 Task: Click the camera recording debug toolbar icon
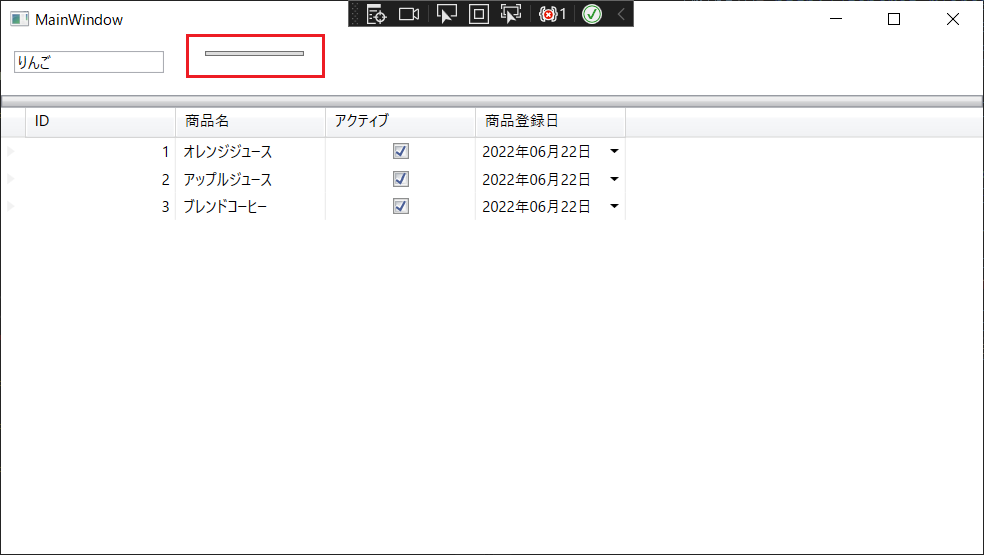pos(409,14)
